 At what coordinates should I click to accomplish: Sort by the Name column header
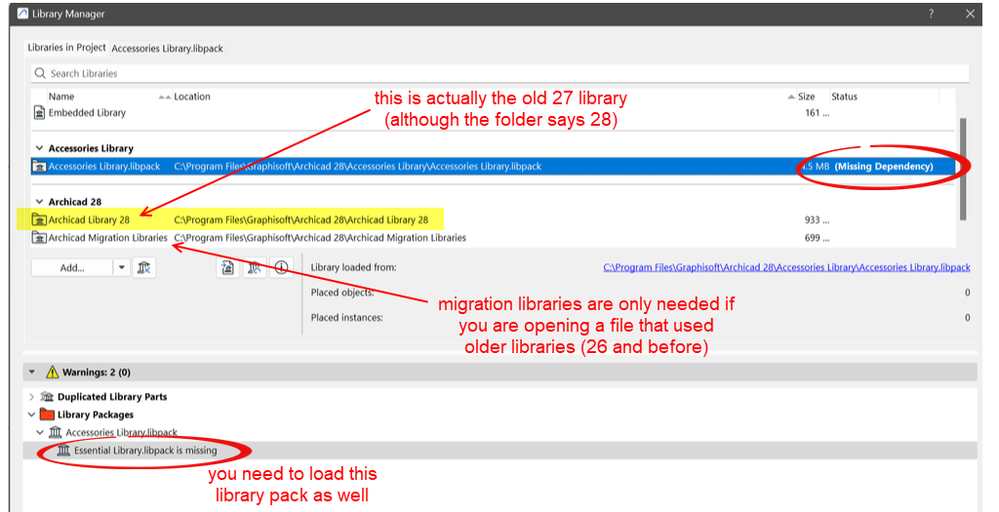[61, 96]
